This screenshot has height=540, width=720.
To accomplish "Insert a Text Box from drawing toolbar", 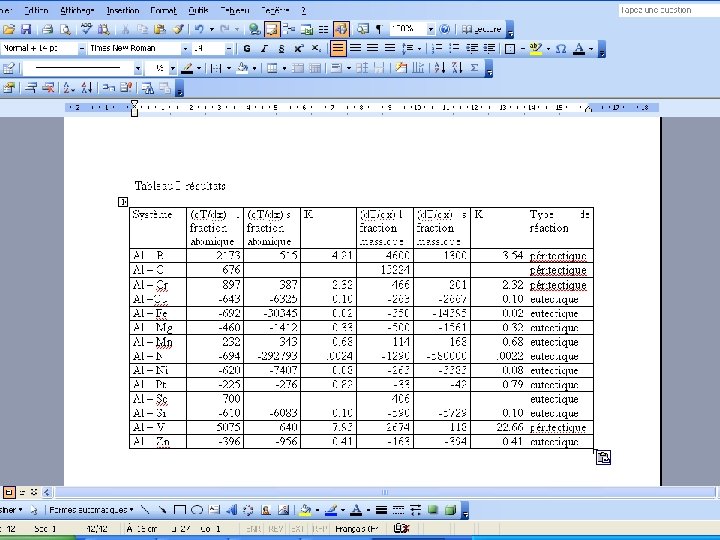I will pos(214,510).
